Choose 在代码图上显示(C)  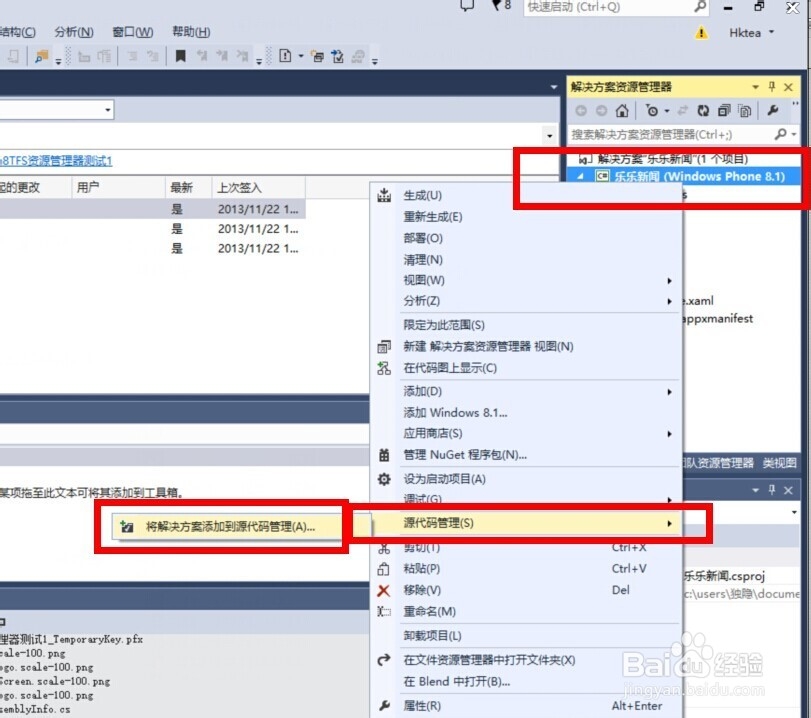tap(527, 368)
